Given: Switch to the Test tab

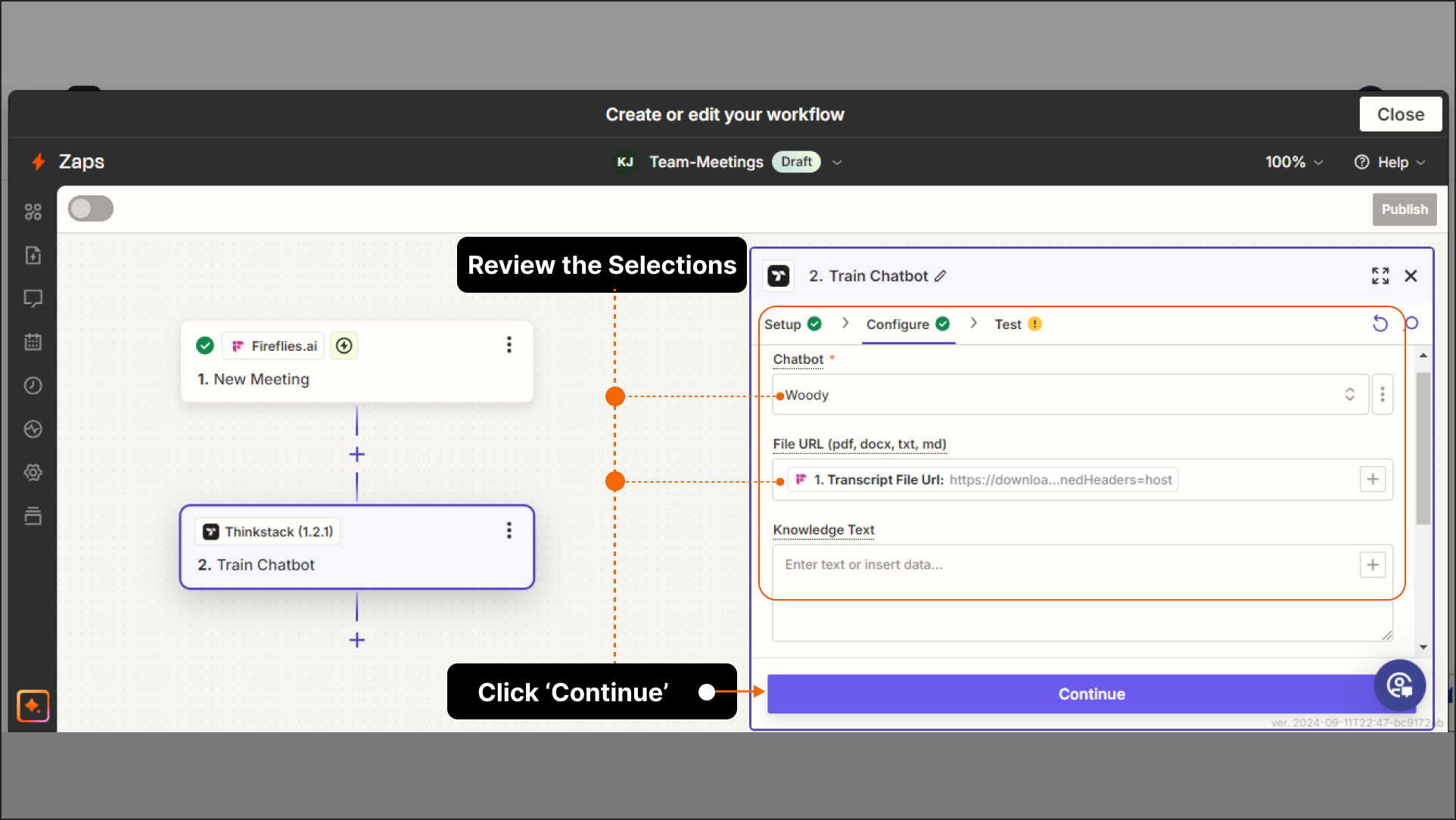Looking at the screenshot, I should tap(1018, 324).
